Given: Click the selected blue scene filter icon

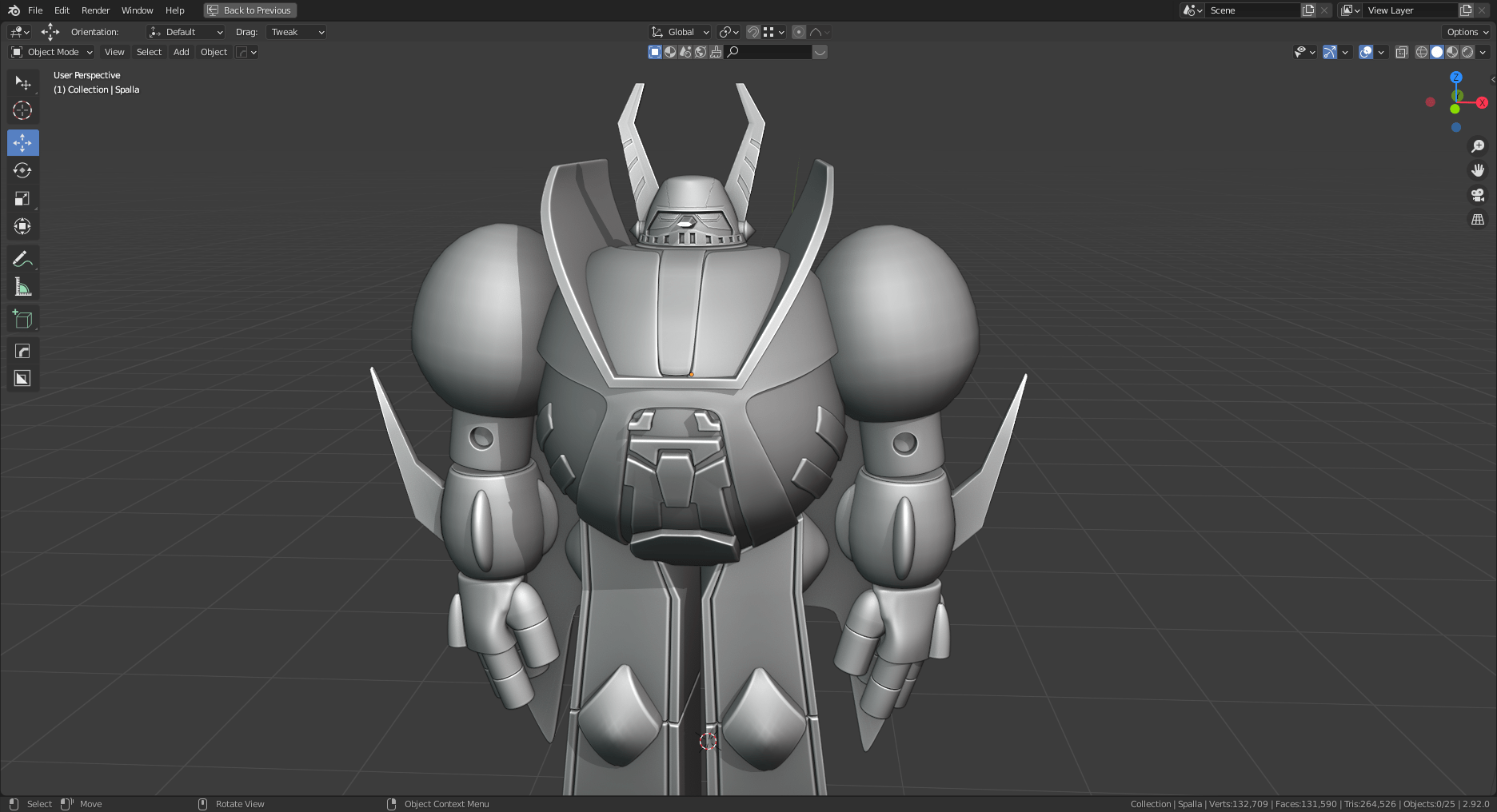Looking at the screenshot, I should (655, 52).
